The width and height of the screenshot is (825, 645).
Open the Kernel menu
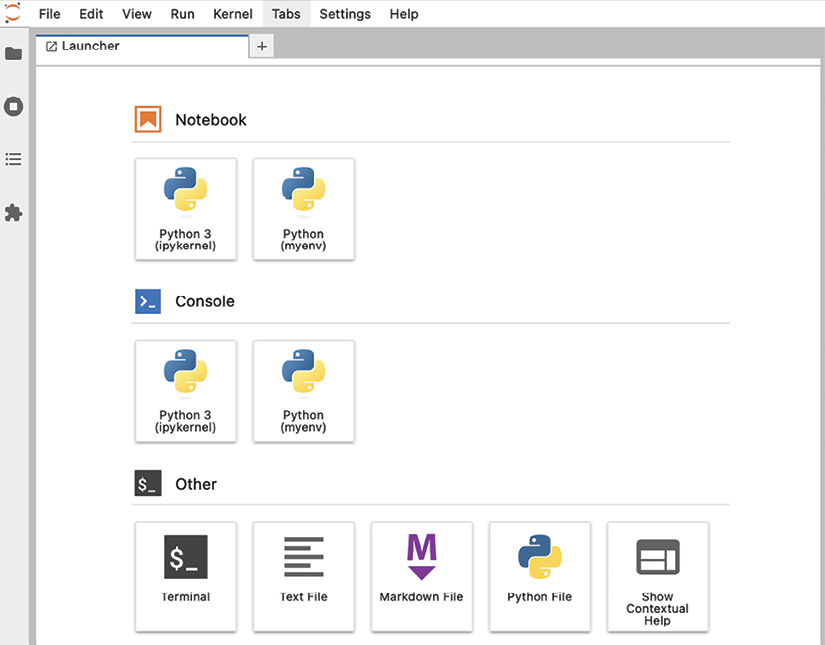[233, 14]
